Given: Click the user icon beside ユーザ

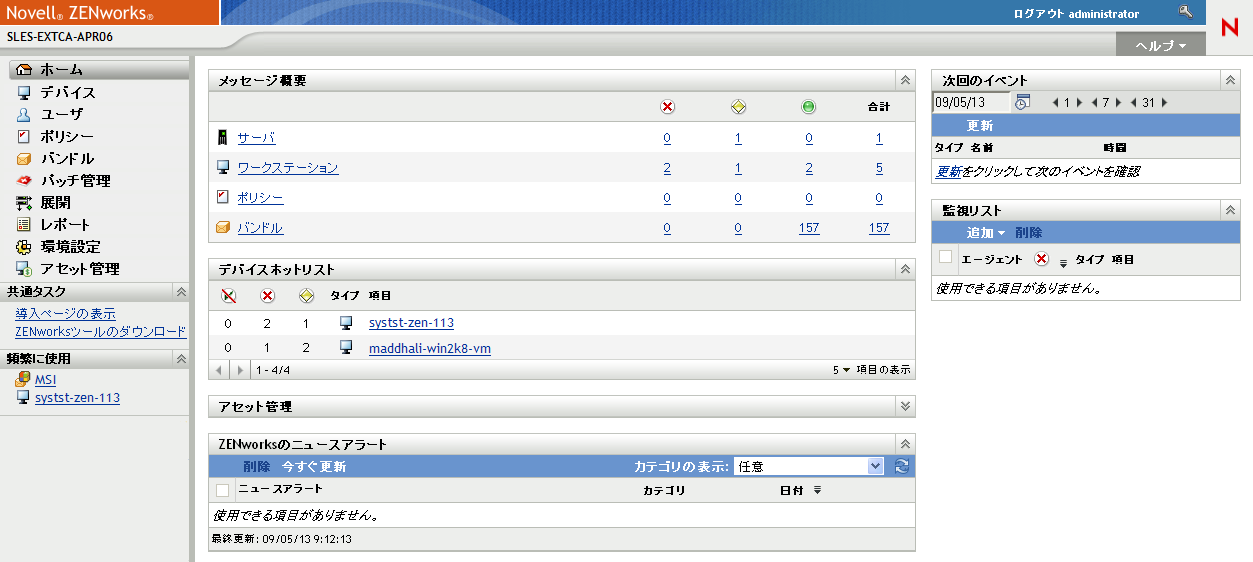Looking at the screenshot, I should [x=25, y=114].
